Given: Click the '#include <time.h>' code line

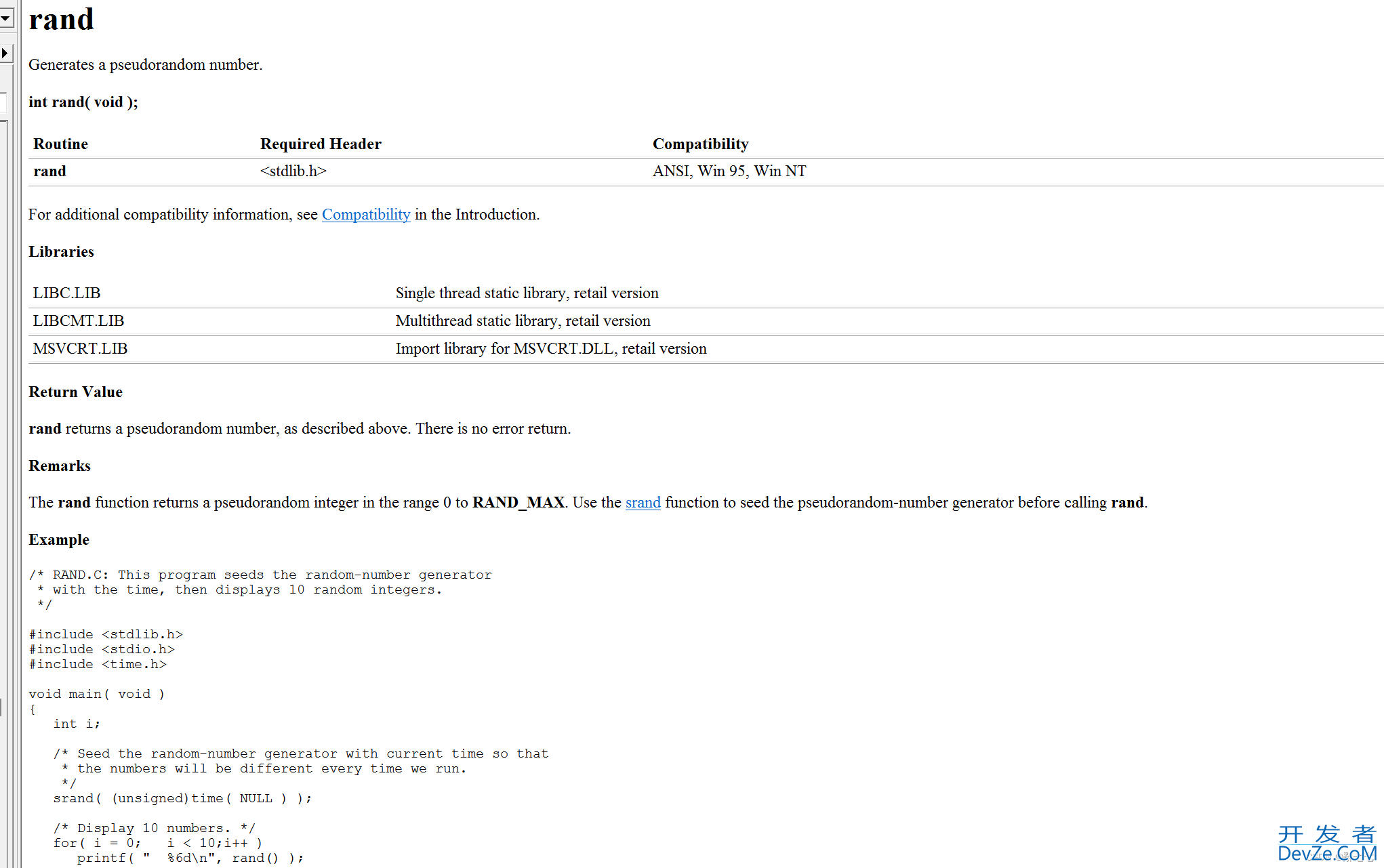Looking at the screenshot, I should 98,665.
